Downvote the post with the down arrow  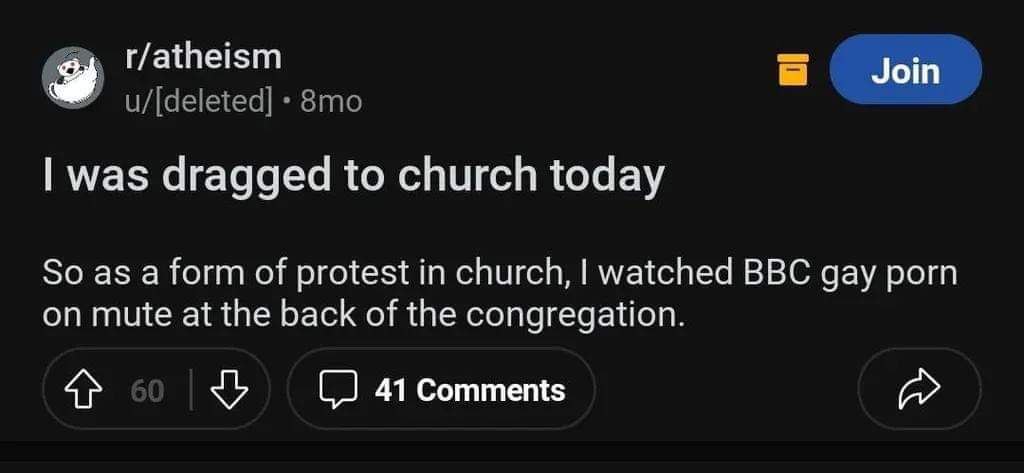(x=231, y=389)
